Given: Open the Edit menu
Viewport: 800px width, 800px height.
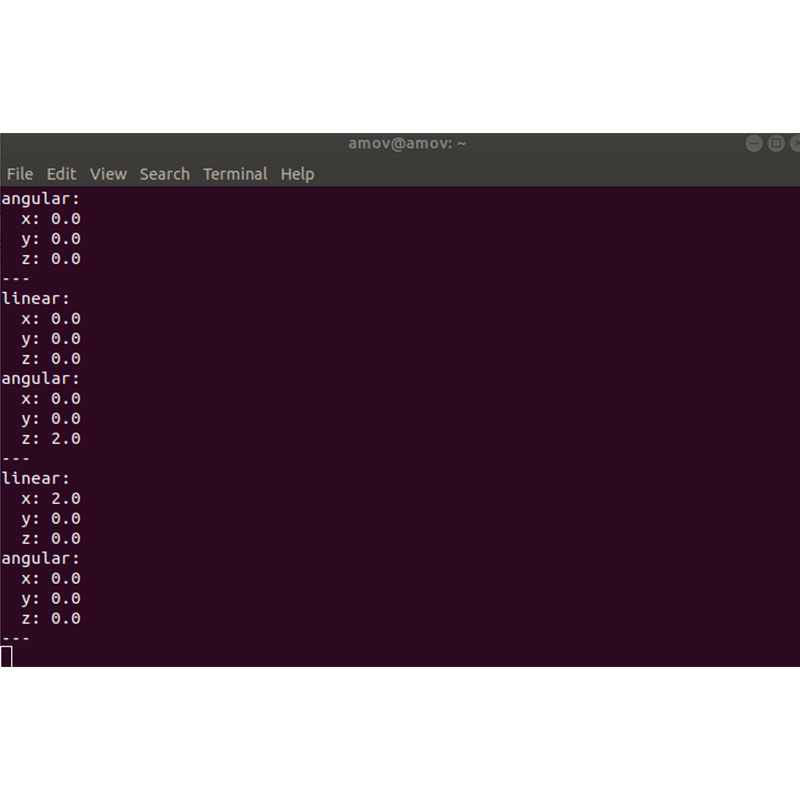Looking at the screenshot, I should coord(61,174).
